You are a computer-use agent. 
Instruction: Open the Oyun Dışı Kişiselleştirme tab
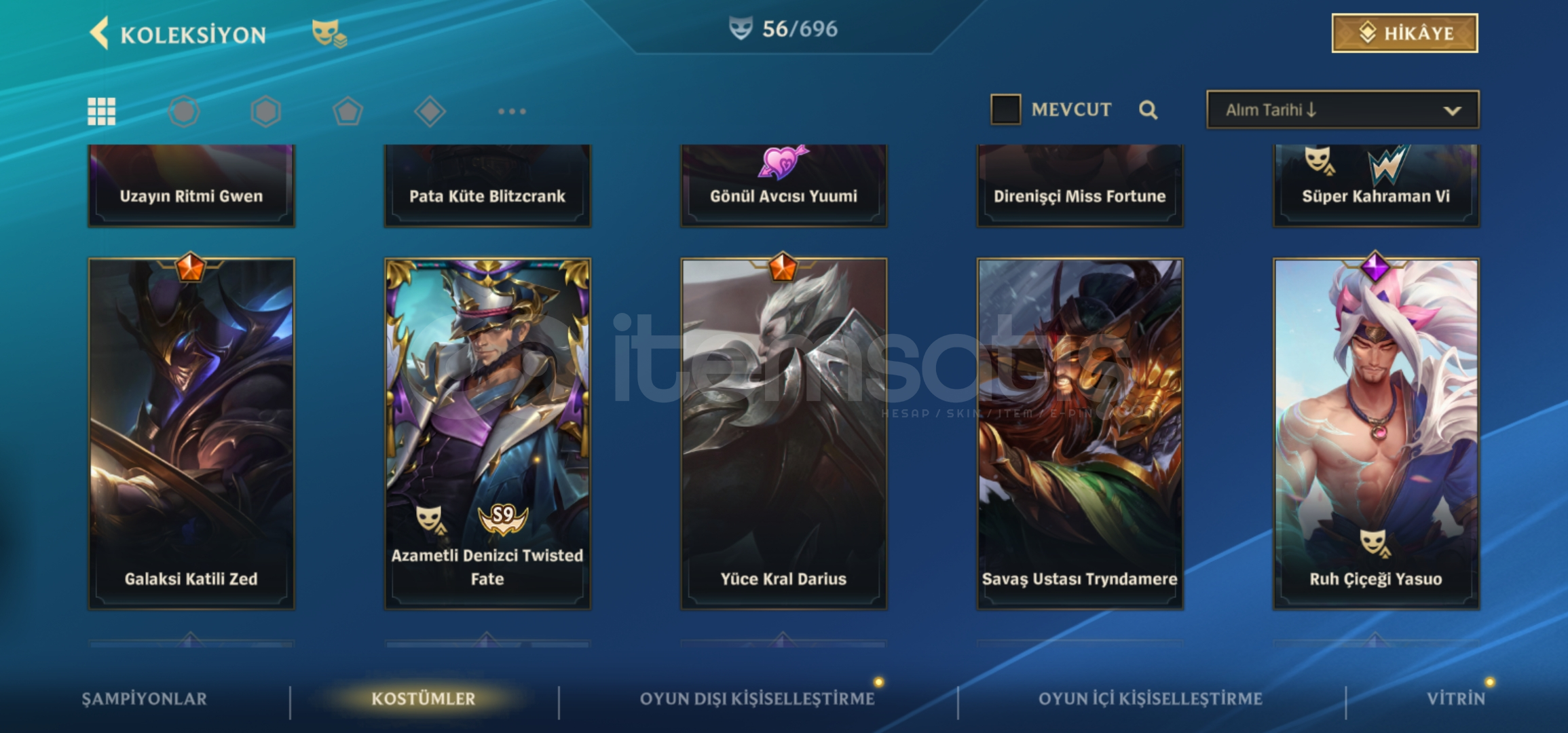coord(757,698)
